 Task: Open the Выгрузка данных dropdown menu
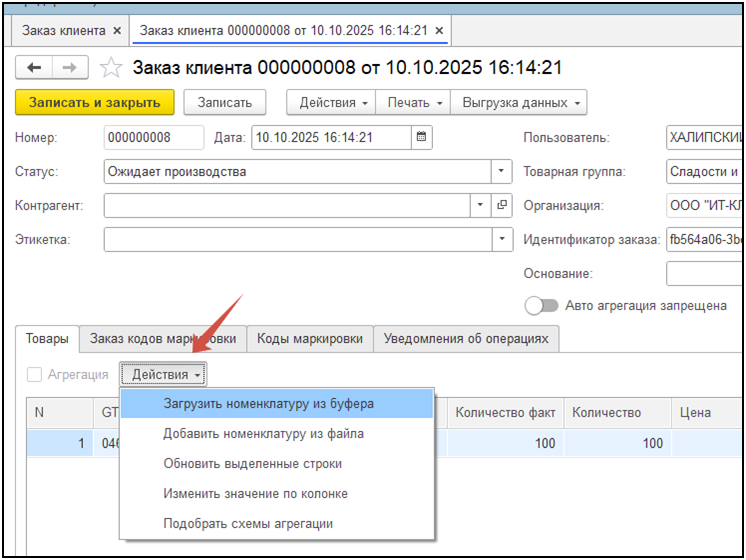click(x=519, y=102)
